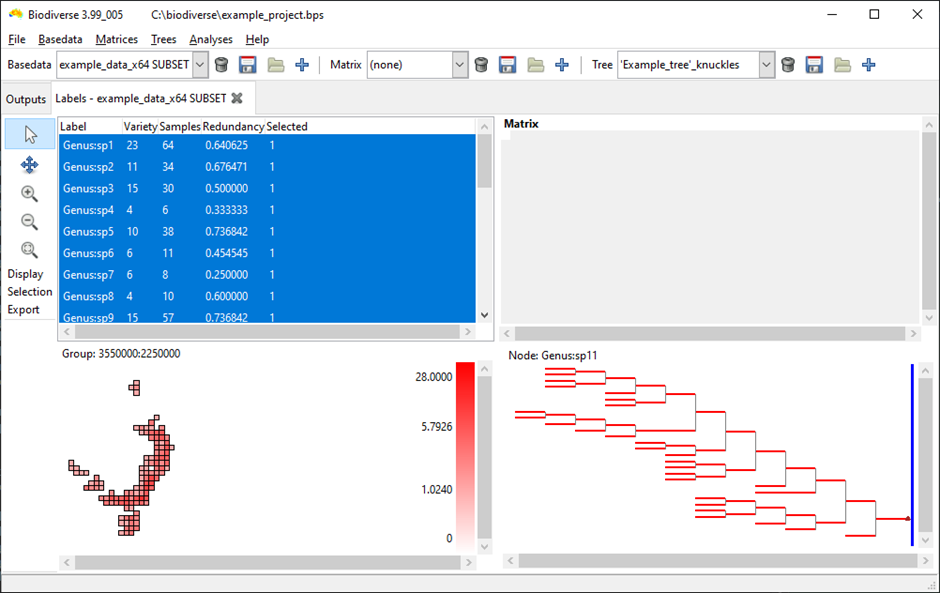
Task: Open a basedata file via folder icon
Action: click(x=275, y=65)
